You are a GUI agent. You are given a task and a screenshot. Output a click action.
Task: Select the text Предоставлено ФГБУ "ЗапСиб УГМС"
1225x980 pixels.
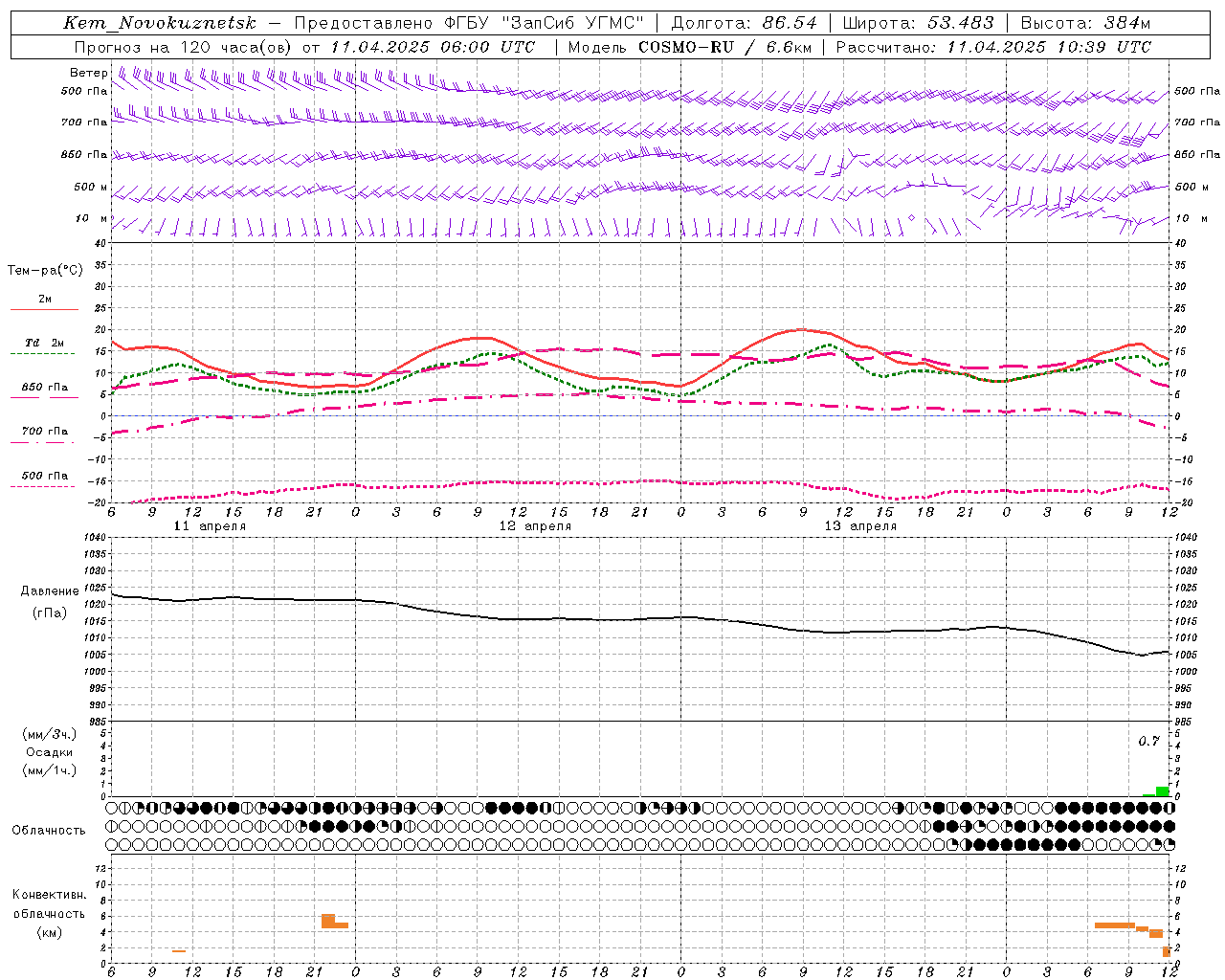(469, 23)
